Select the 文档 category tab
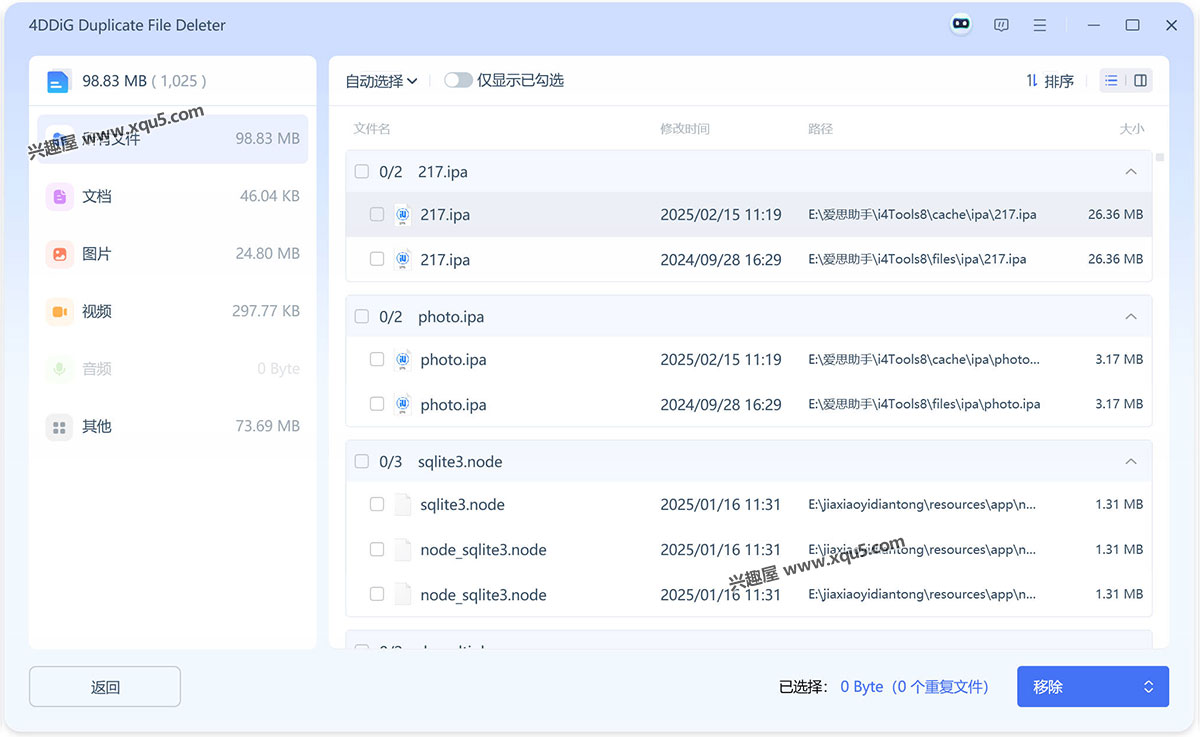 [173, 197]
